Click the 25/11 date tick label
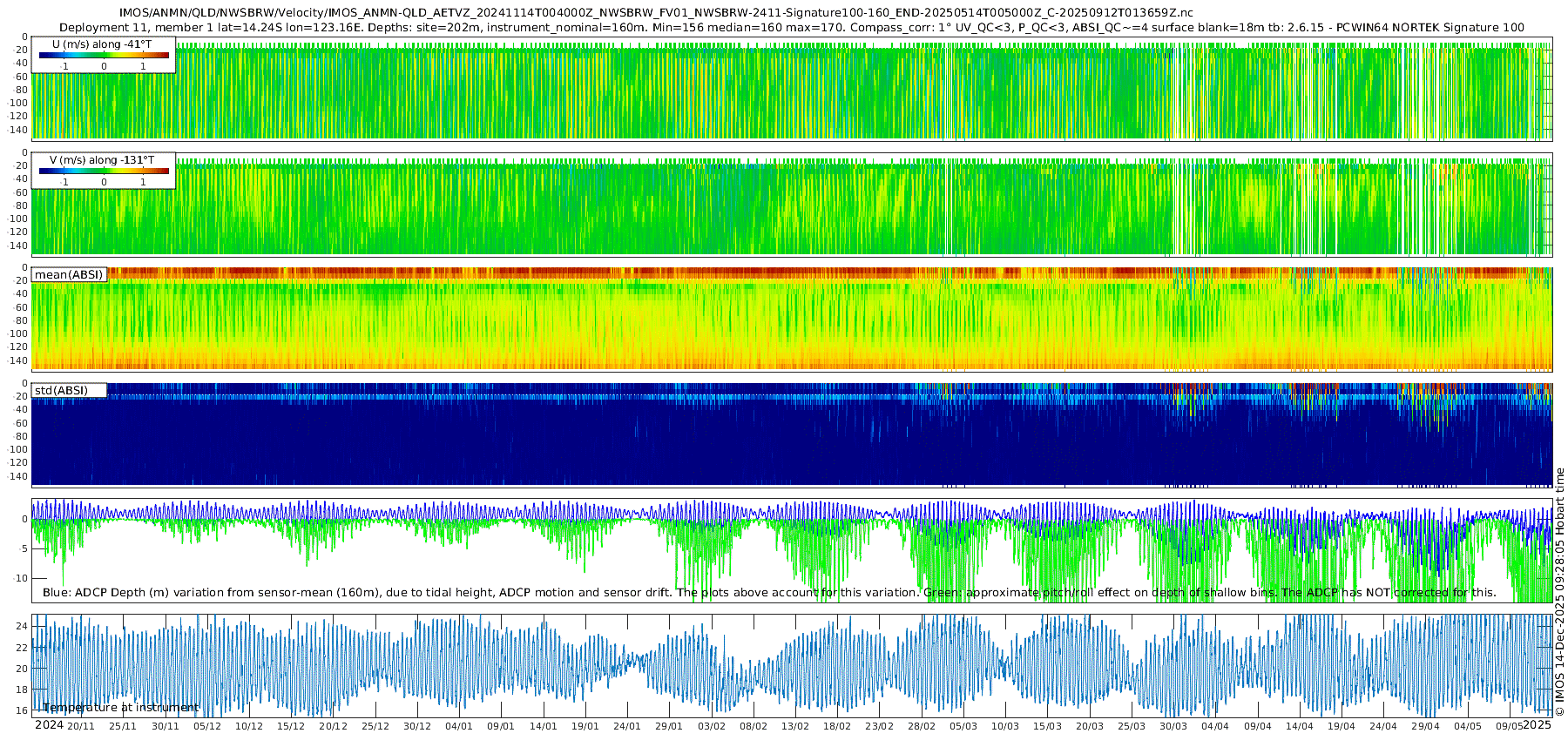Viewport: 1568px width, 740px height. (123, 726)
